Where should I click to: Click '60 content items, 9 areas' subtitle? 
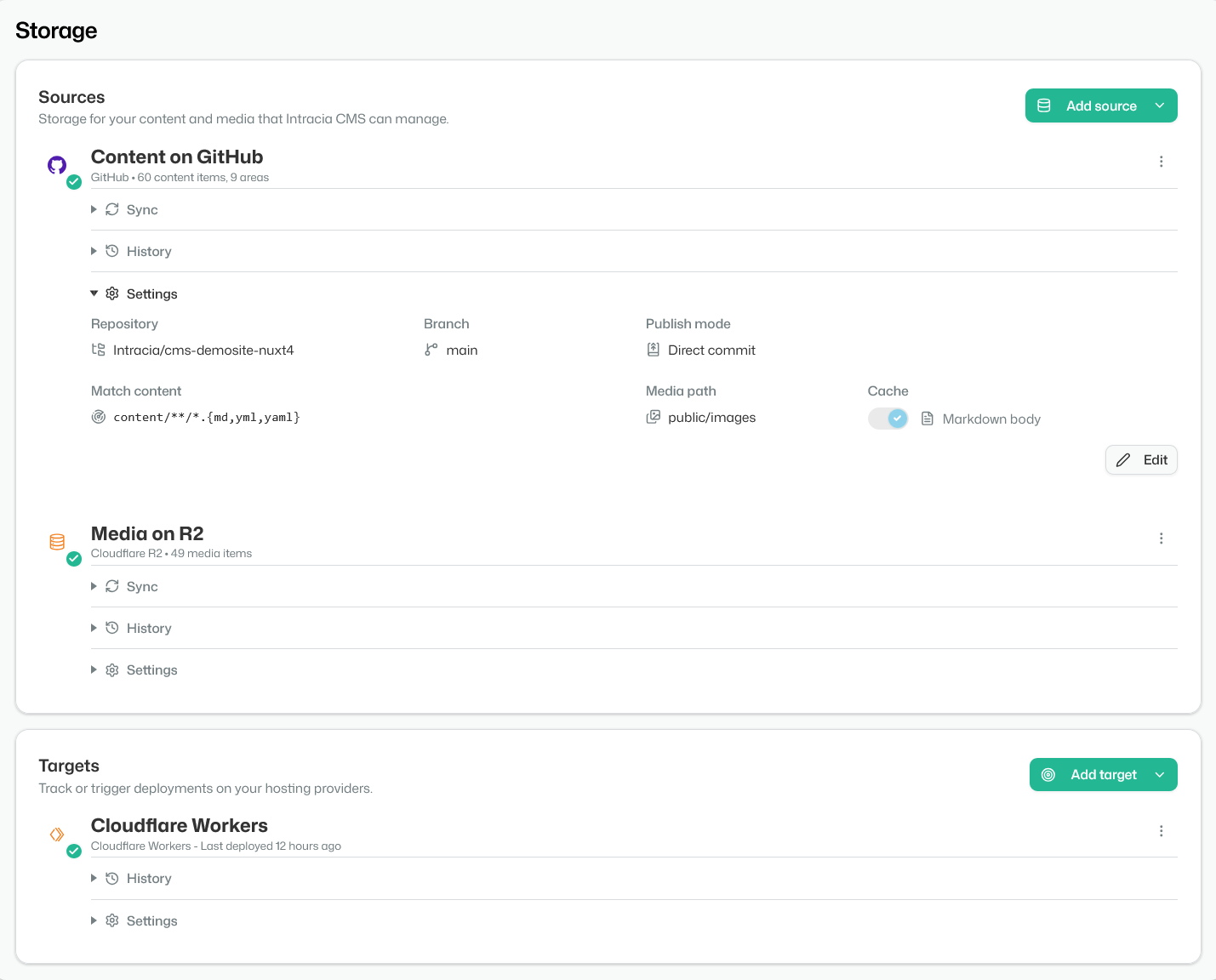(203, 178)
